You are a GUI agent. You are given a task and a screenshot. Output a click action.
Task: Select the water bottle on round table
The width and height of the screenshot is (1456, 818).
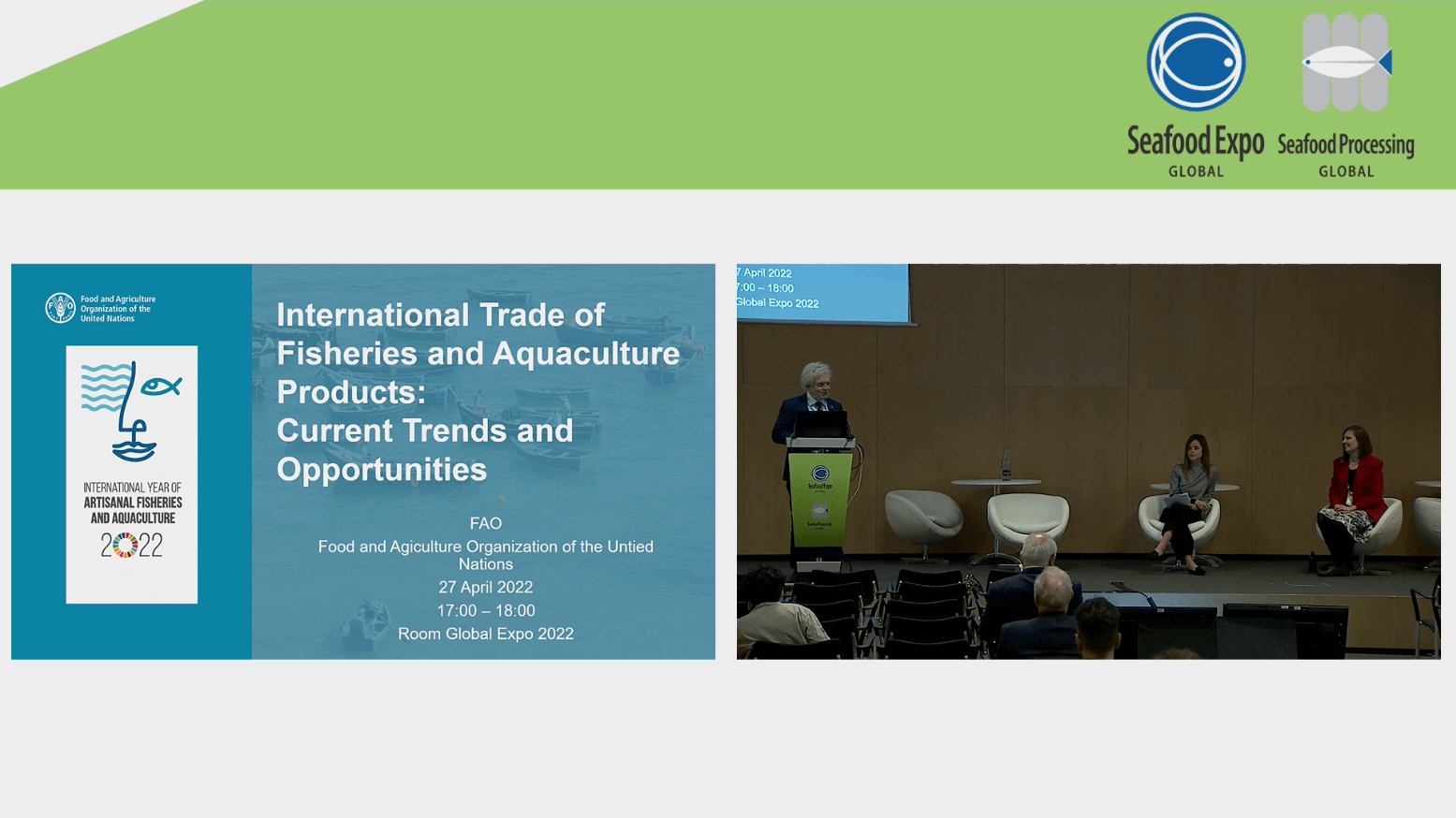pyautogui.click(x=1007, y=465)
